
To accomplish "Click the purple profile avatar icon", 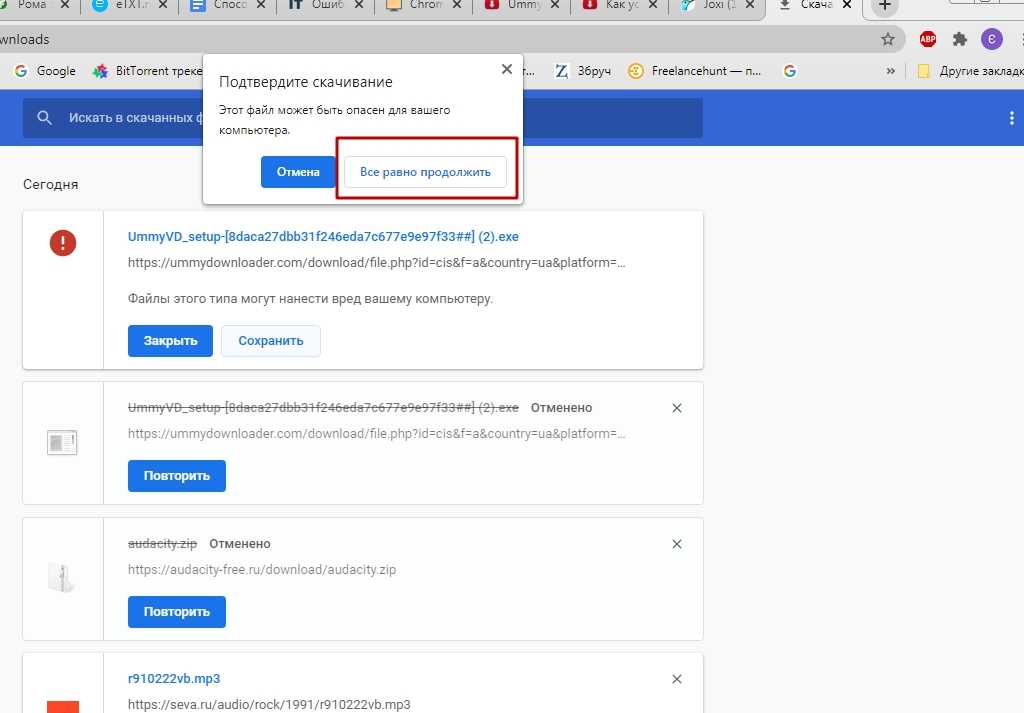I will click(x=991, y=39).
